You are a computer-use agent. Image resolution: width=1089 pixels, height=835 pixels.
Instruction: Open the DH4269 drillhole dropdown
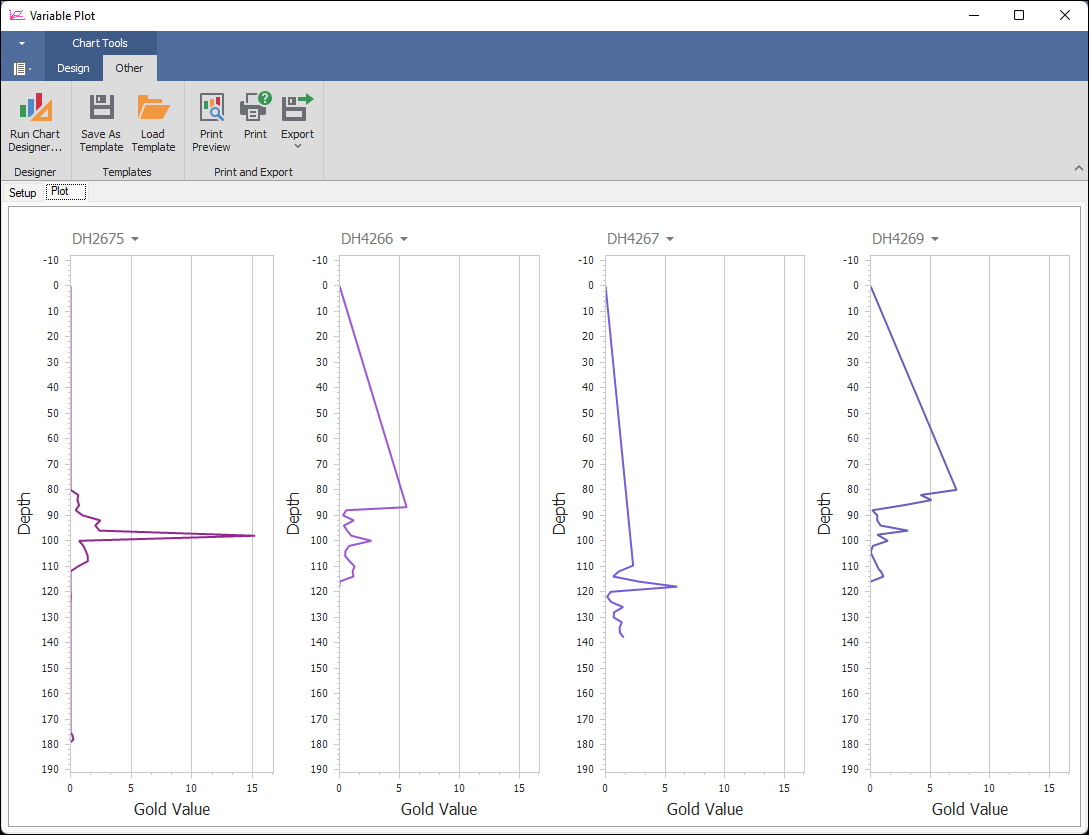point(935,239)
